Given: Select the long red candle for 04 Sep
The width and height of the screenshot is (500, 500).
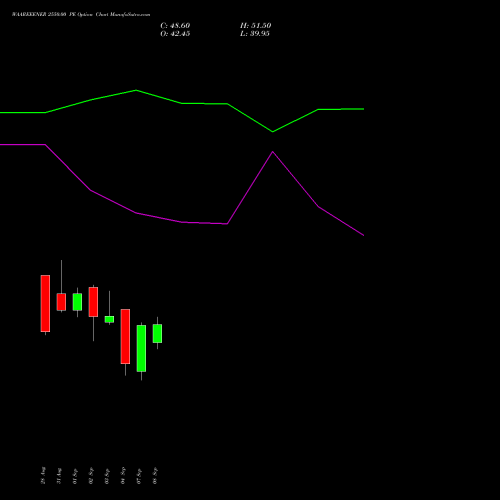Looking at the screenshot, I should click(125, 336).
